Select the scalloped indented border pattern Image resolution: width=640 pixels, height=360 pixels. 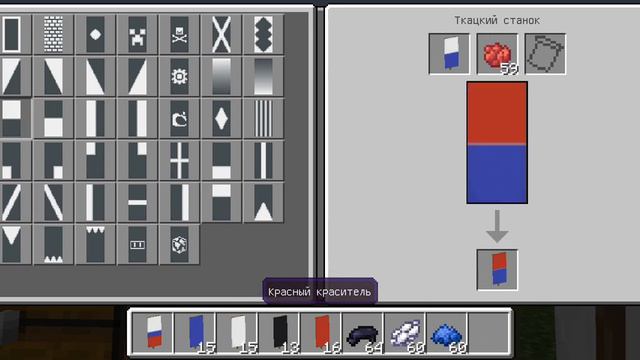tap(264, 34)
